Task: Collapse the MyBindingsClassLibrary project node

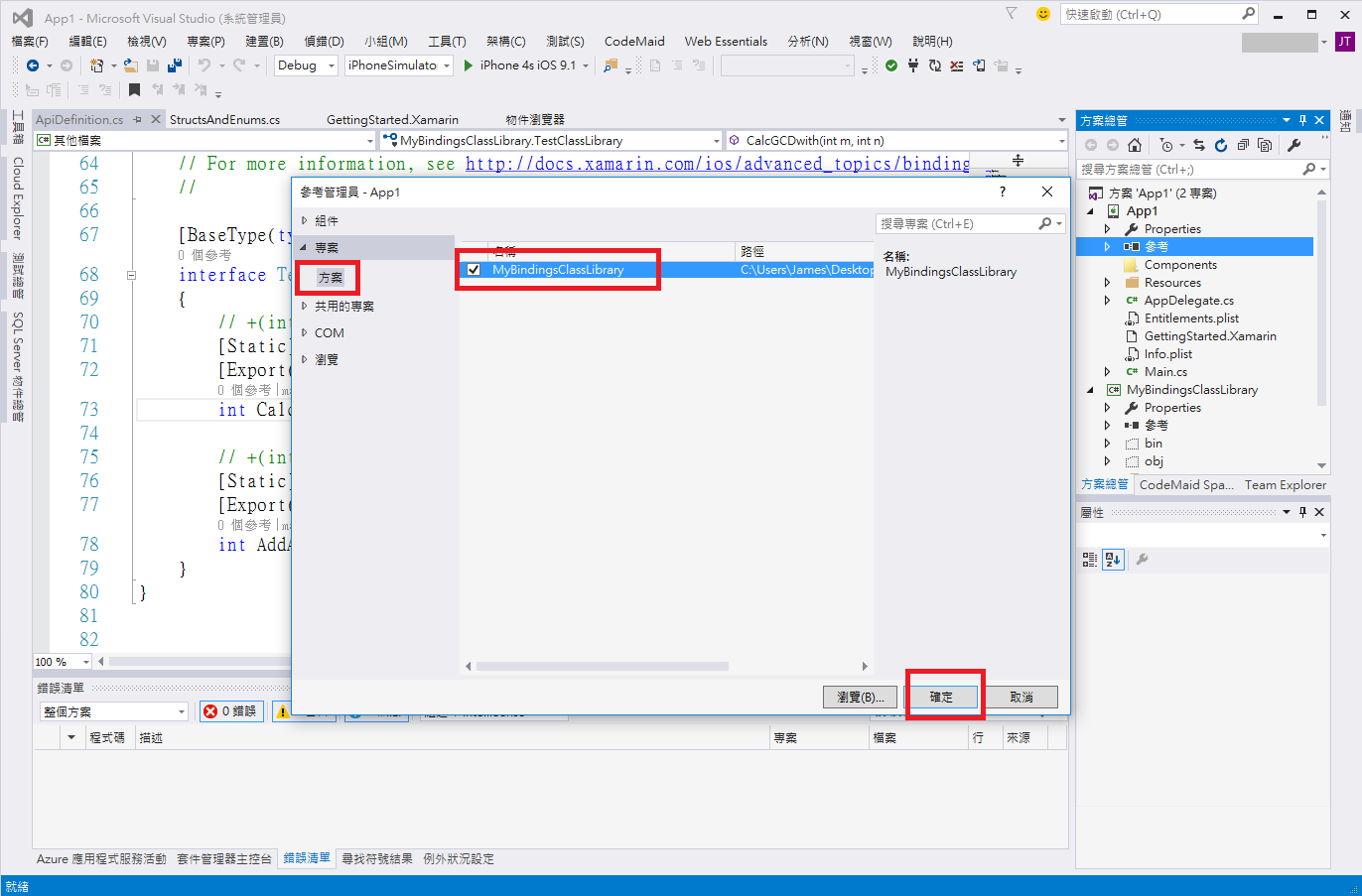Action: click(x=1090, y=390)
